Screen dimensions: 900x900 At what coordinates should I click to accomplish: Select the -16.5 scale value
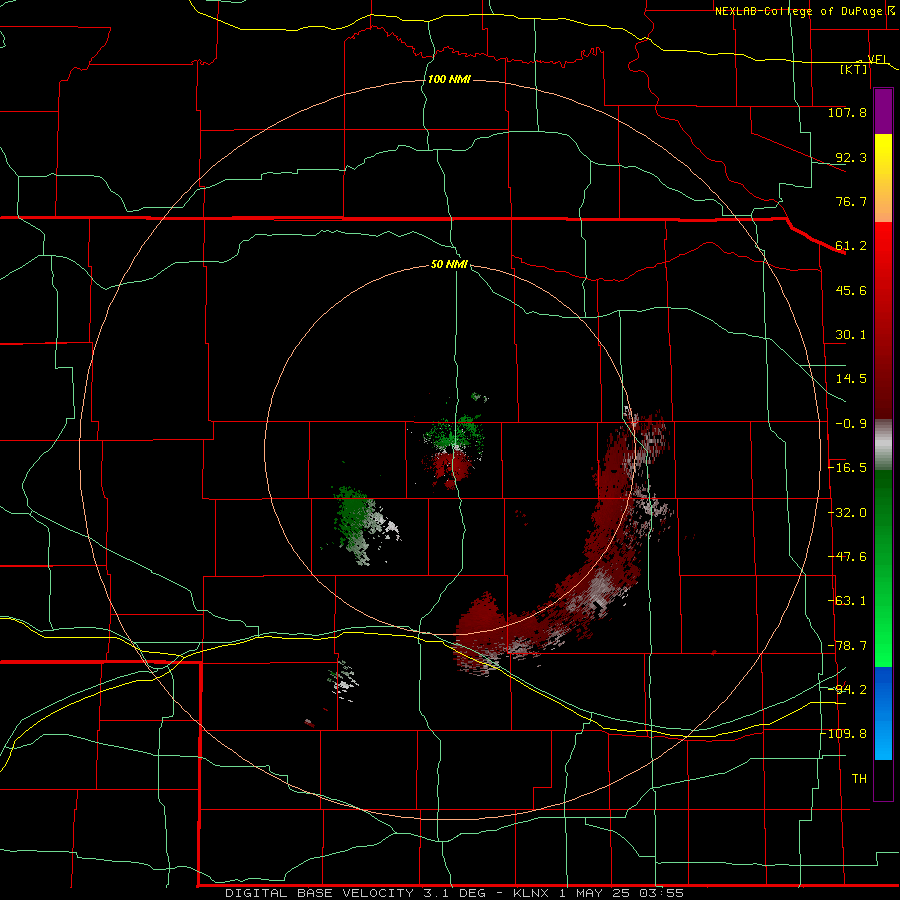[847, 468]
